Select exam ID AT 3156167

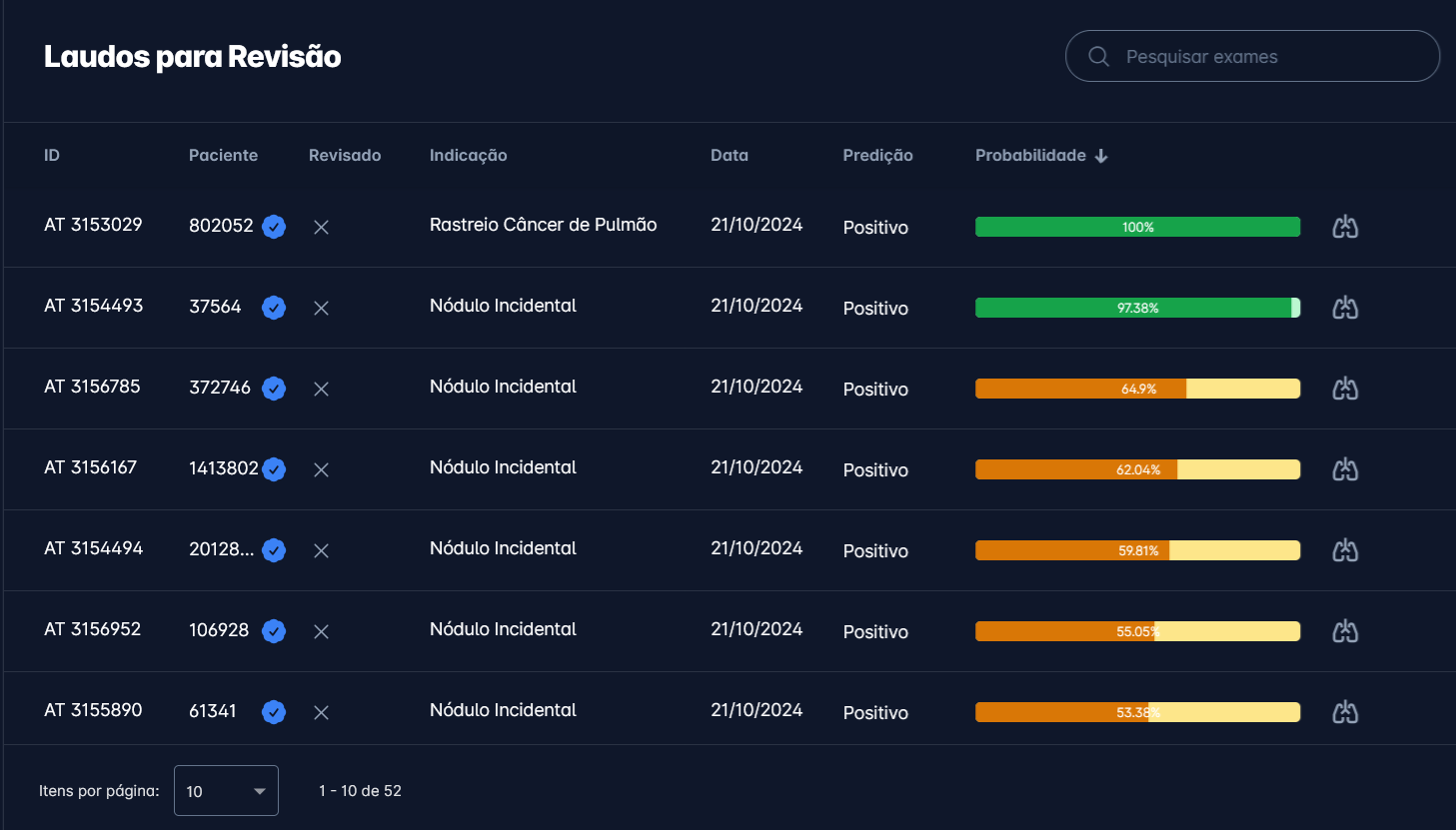(90, 467)
